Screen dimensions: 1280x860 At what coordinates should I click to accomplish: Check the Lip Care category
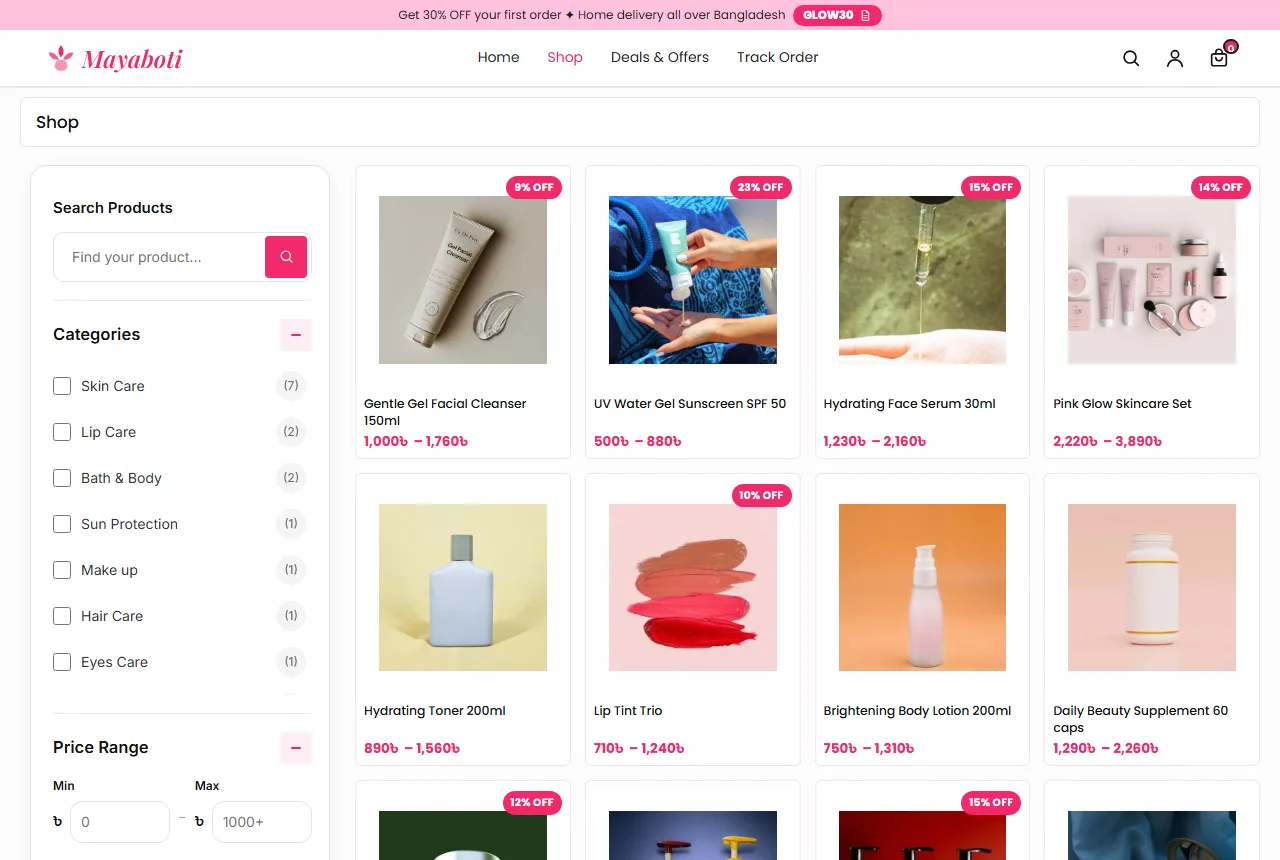(x=62, y=432)
